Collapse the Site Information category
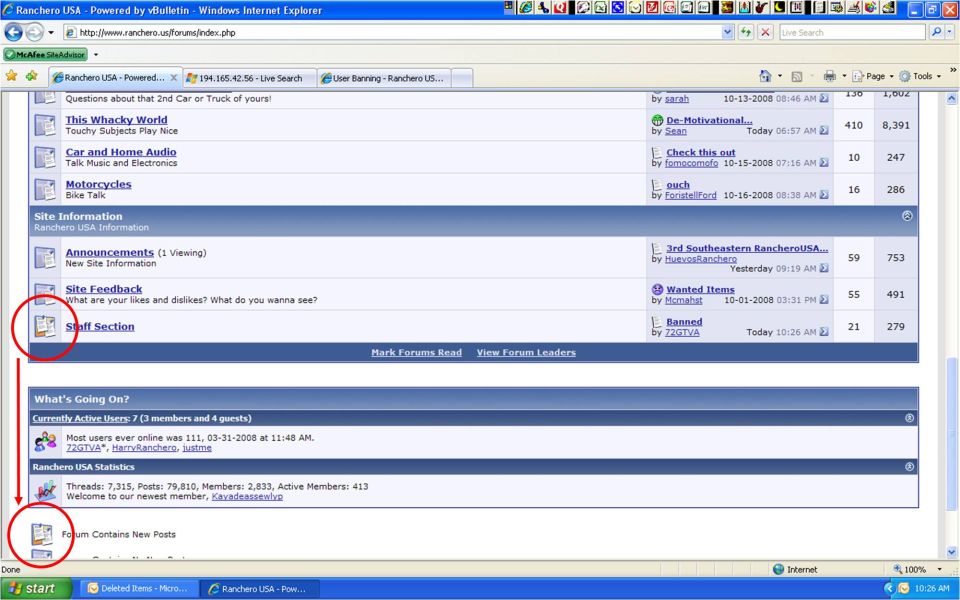The height and width of the screenshot is (600, 960). [x=907, y=216]
